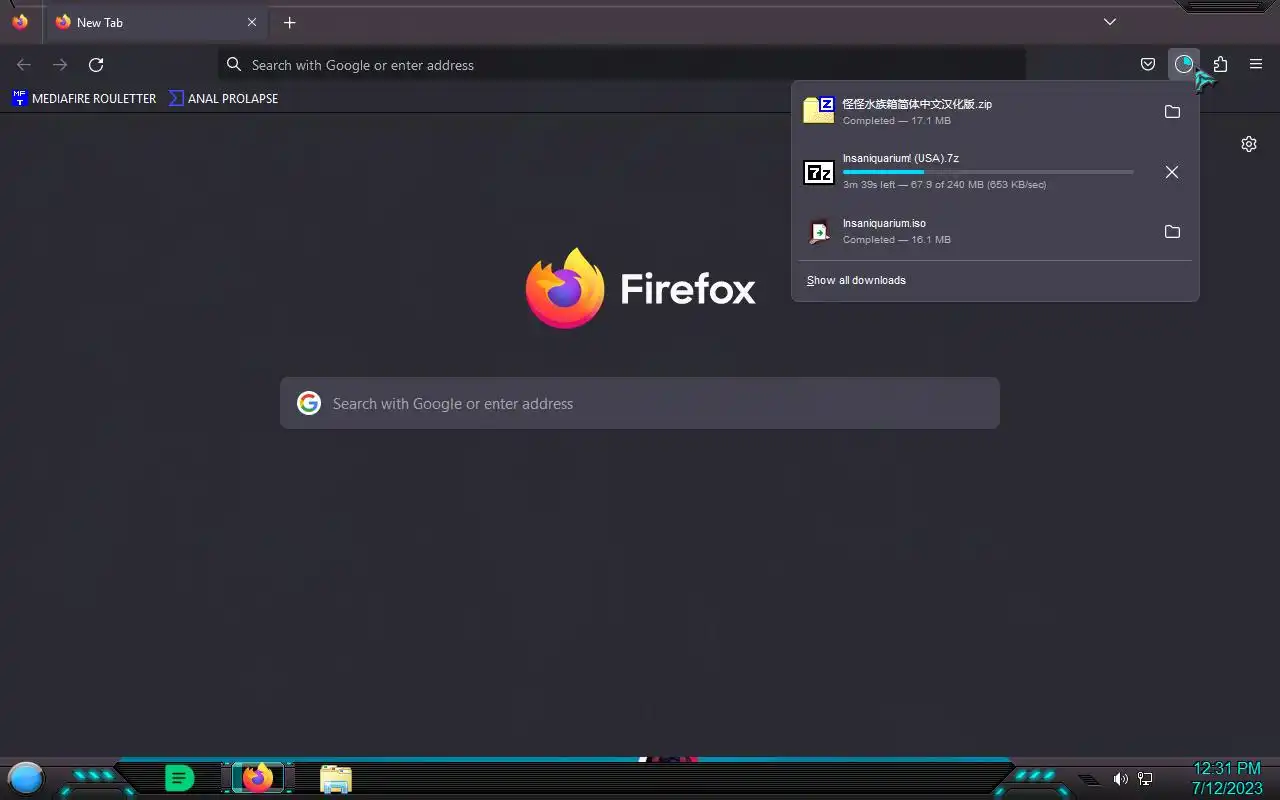1280x800 pixels.
Task: Open the Firefox application menu
Action: [x=1256, y=65]
